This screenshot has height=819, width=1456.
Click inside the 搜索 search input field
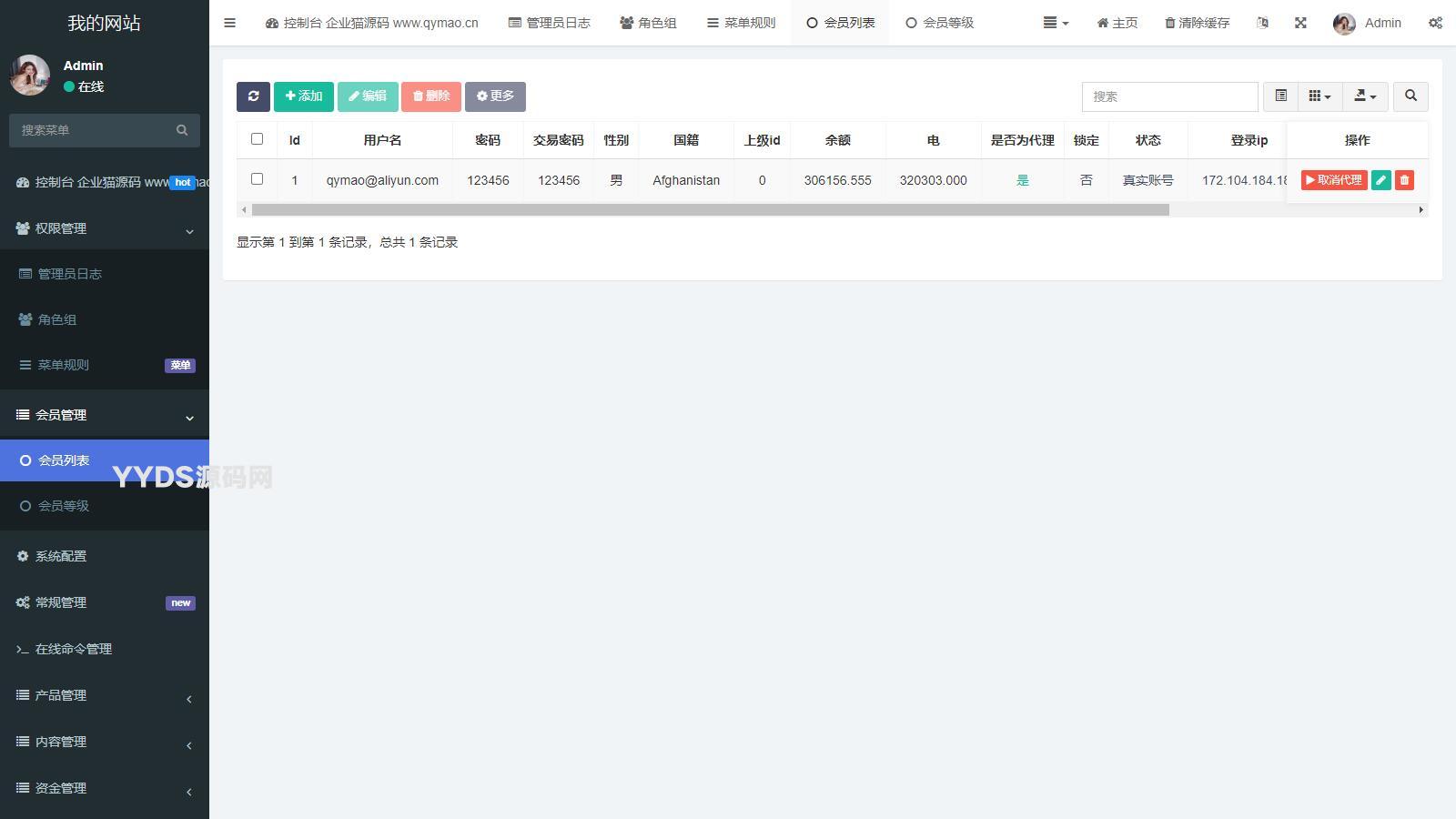pyautogui.click(x=1169, y=96)
